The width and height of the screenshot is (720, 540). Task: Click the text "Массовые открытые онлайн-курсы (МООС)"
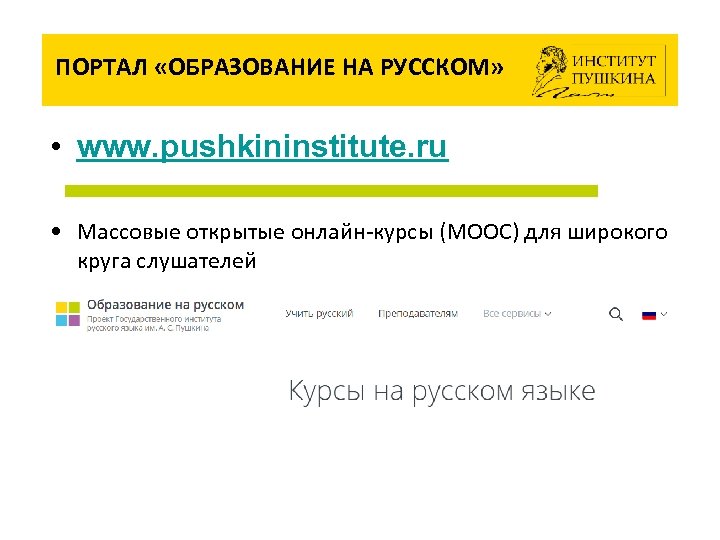(298, 232)
